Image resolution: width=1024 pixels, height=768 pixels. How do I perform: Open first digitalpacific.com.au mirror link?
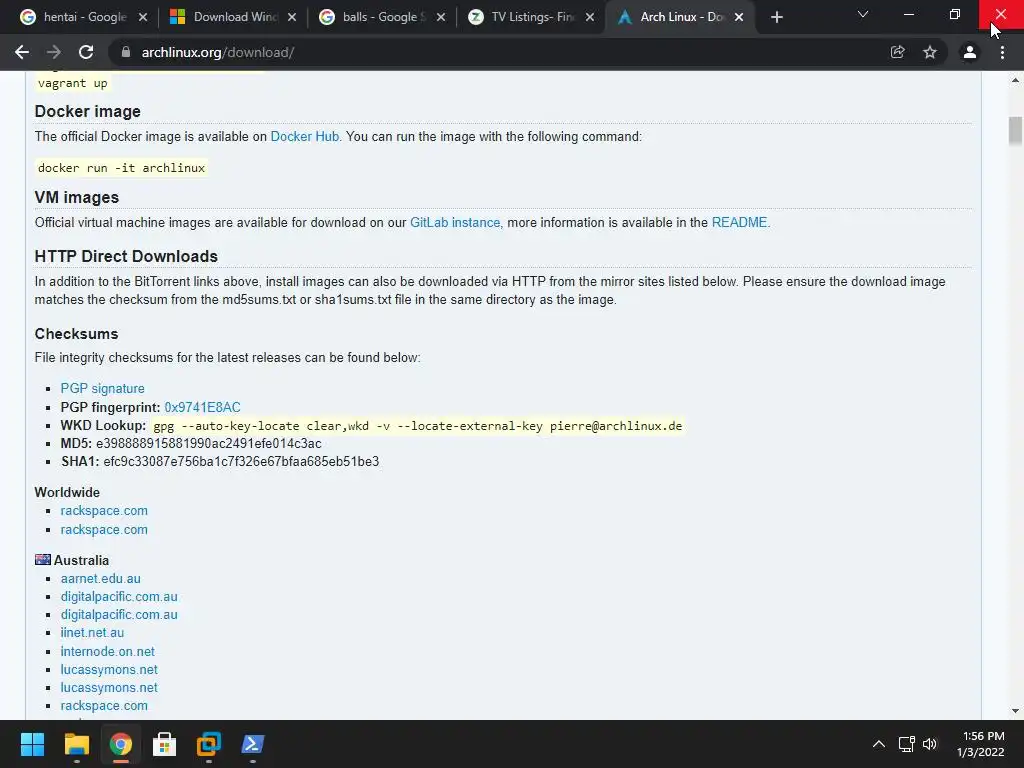point(119,597)
